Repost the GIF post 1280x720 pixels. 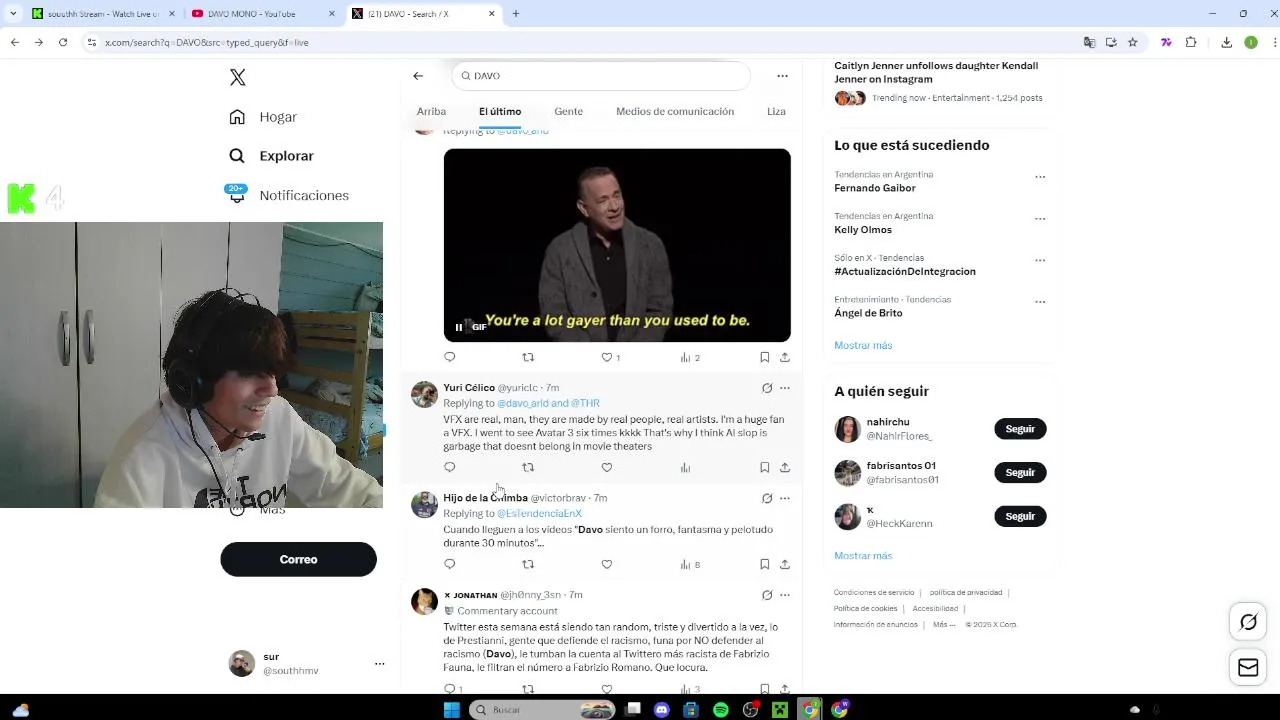point(528,357)
